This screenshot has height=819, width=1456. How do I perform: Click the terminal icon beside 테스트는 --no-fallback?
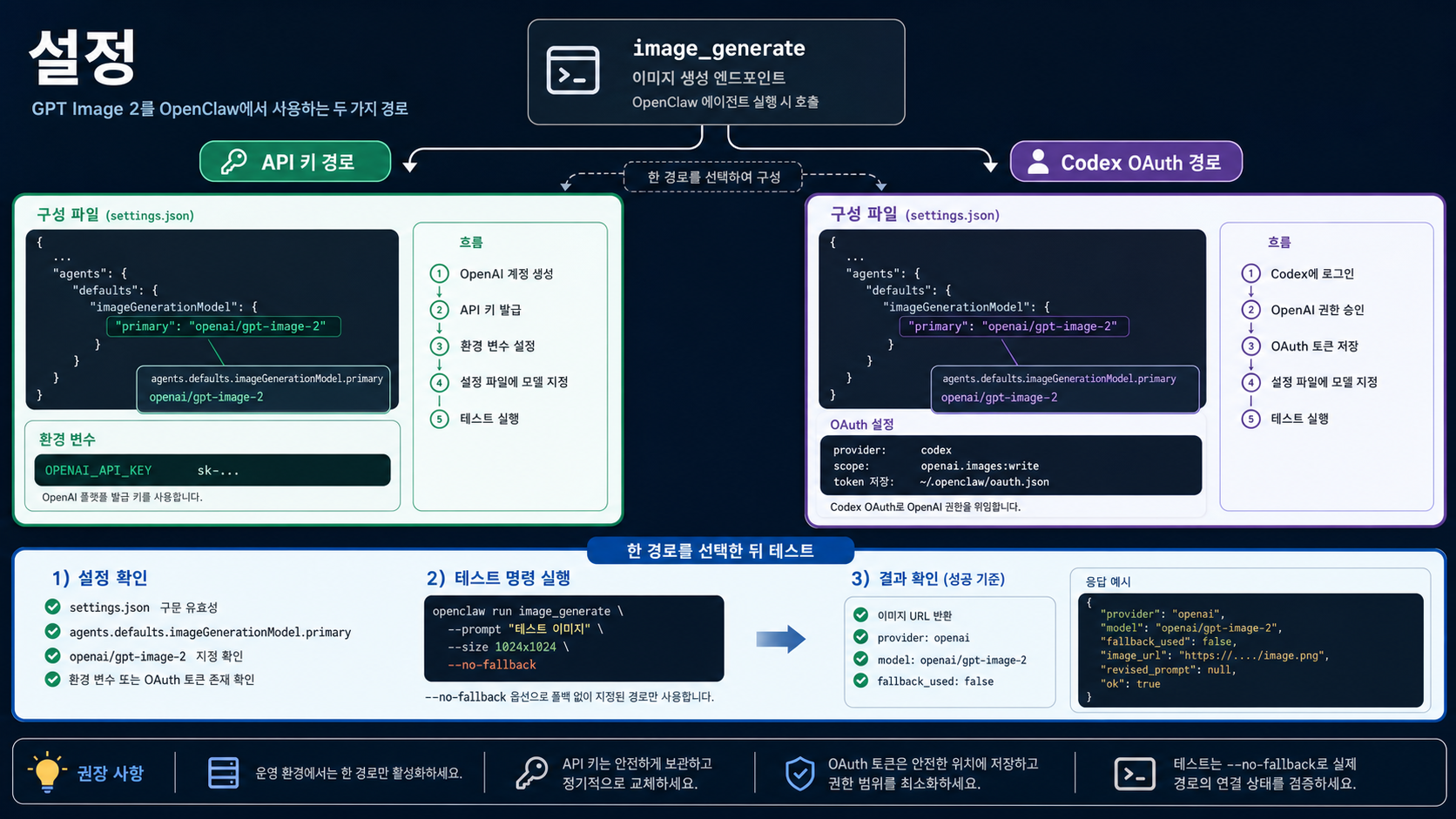(x=1135, y=774)
